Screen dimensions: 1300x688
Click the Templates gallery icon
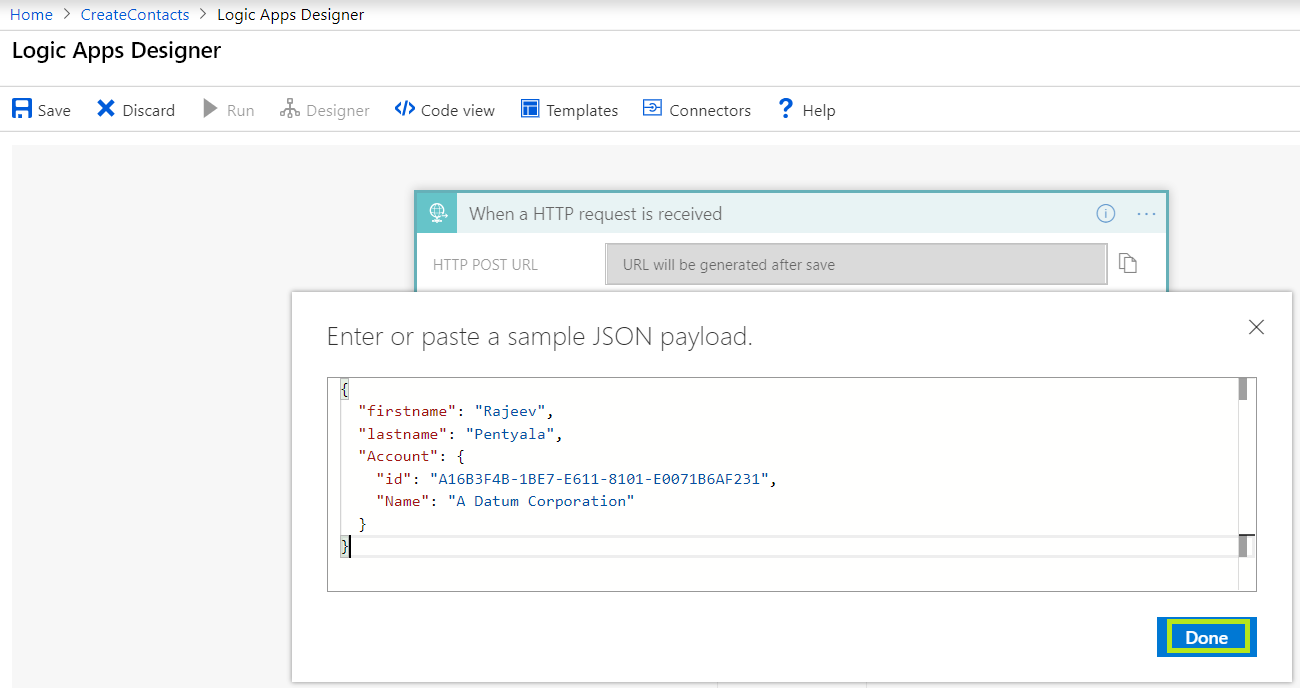[529, 109]
